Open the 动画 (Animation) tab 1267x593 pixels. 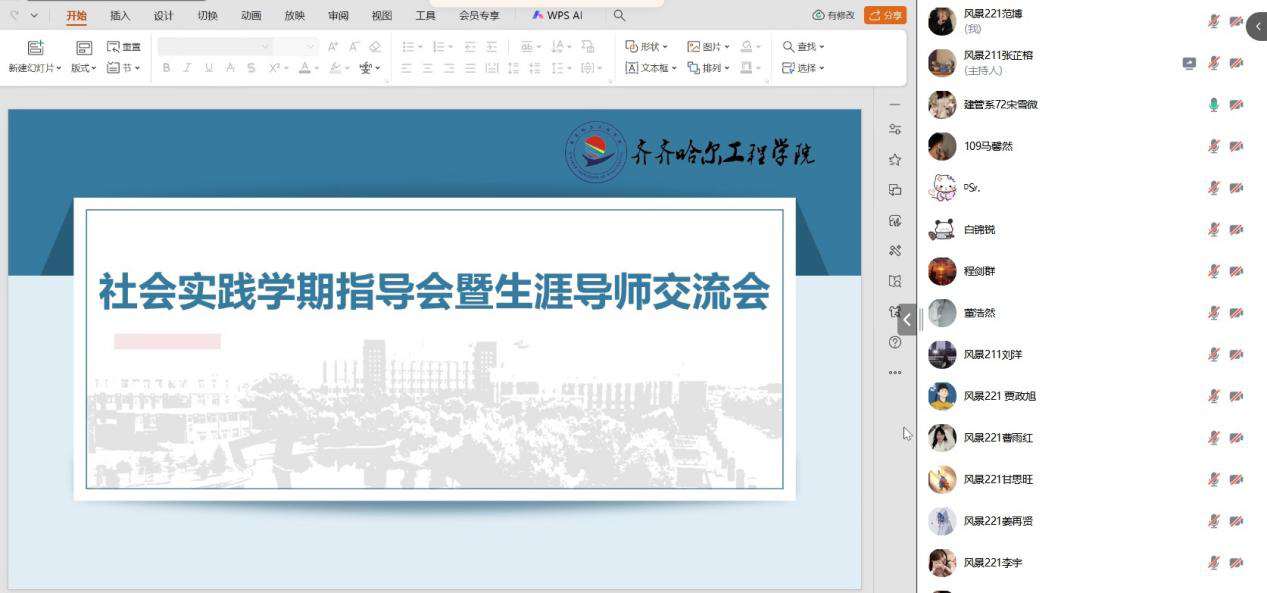click(251, 16)
